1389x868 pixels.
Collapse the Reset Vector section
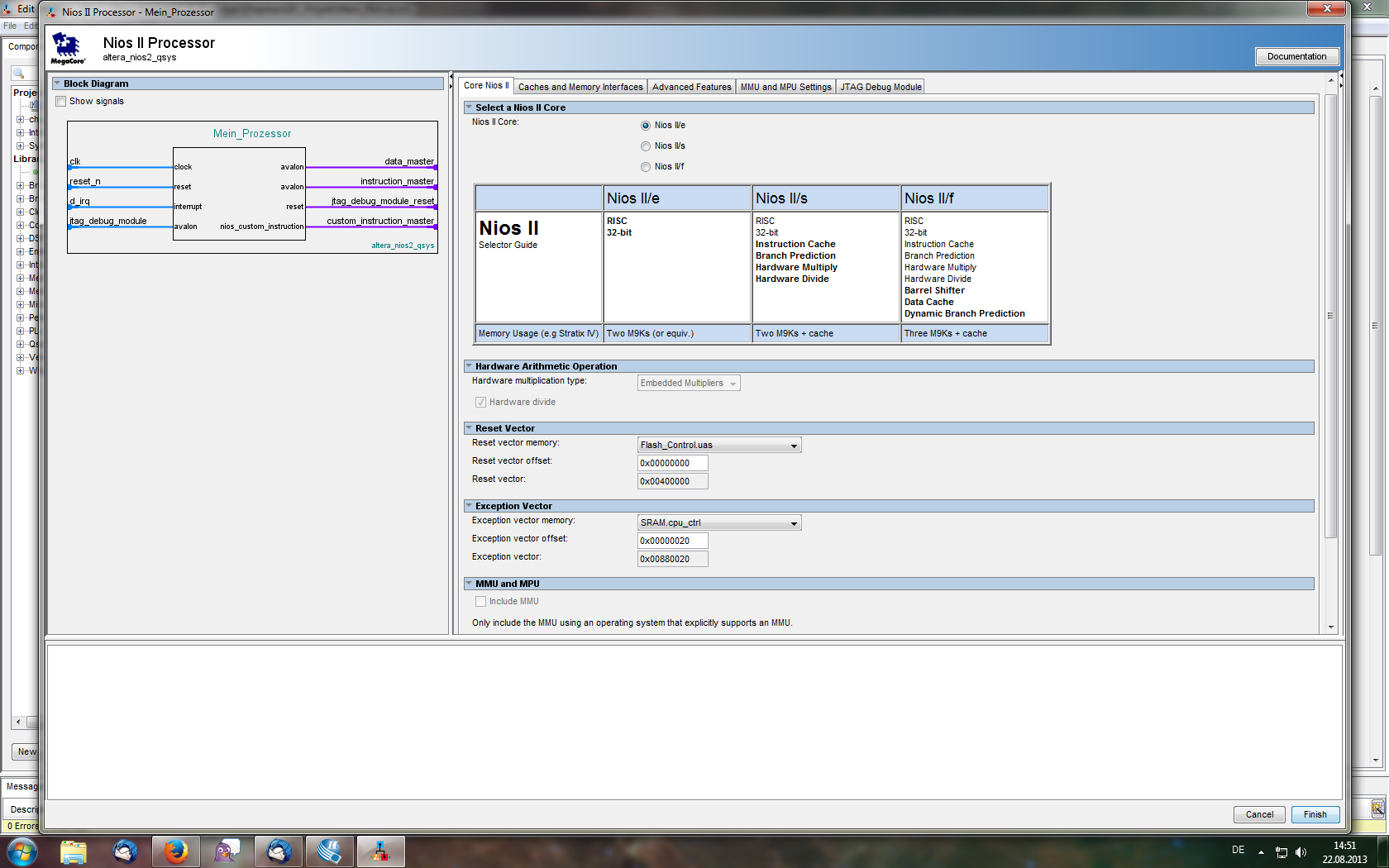point(469,428)
